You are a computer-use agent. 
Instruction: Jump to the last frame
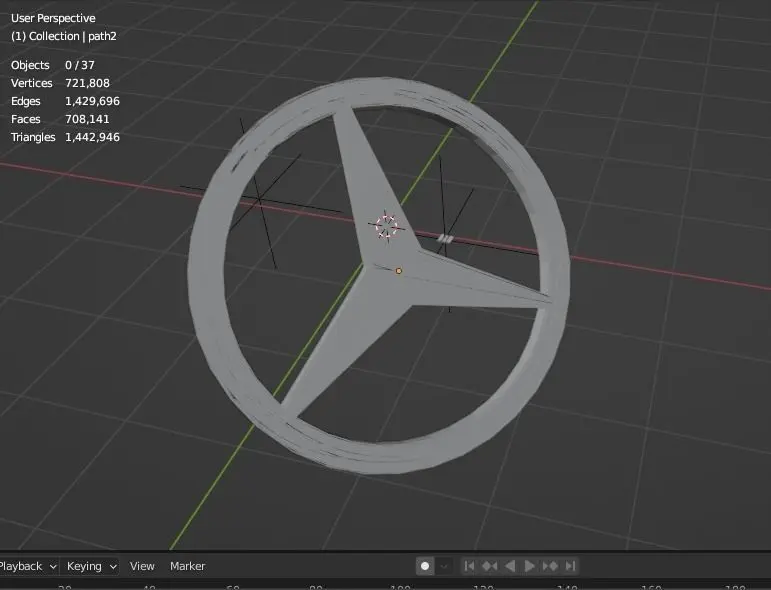click(570, 566)
